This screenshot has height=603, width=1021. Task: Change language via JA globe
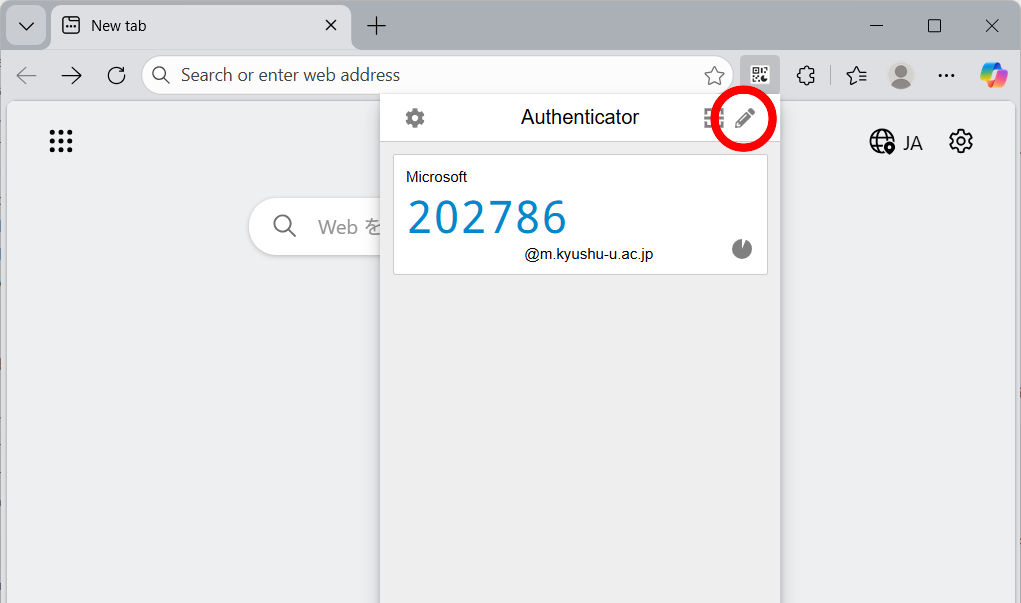(896, 142)
